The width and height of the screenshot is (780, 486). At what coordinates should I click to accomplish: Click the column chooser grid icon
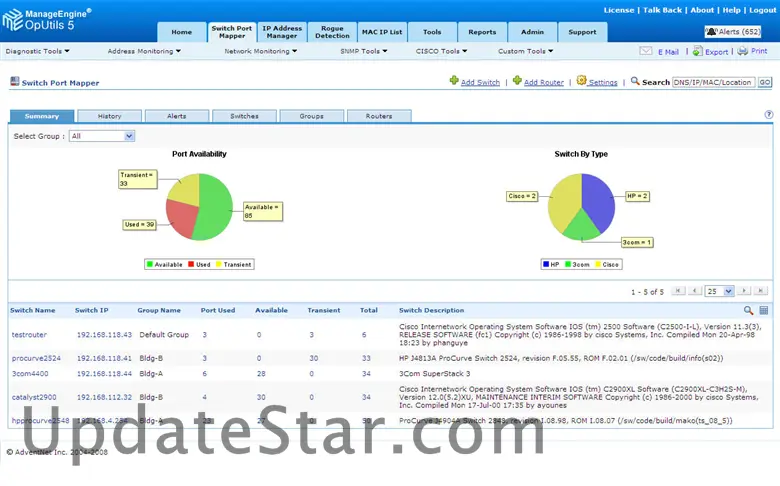(764, 310)
